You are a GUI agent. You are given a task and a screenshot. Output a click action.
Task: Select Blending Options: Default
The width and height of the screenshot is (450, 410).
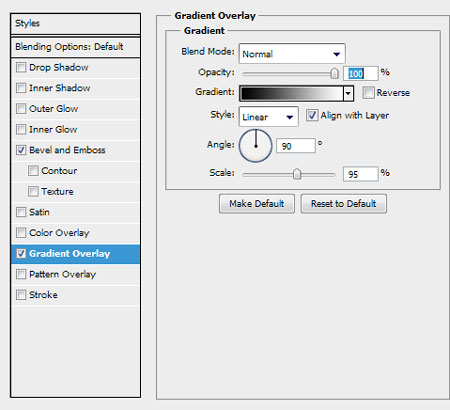[x=75, y=47]
